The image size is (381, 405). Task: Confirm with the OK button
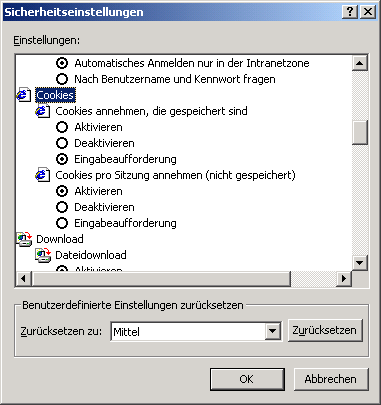pos(247,379)
